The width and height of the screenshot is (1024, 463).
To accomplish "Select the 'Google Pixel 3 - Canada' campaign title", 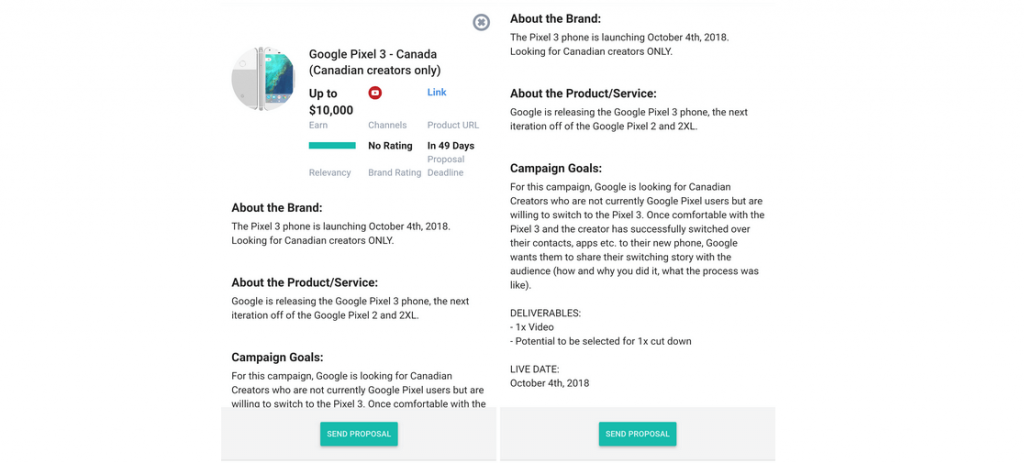I will click(374, 62).
